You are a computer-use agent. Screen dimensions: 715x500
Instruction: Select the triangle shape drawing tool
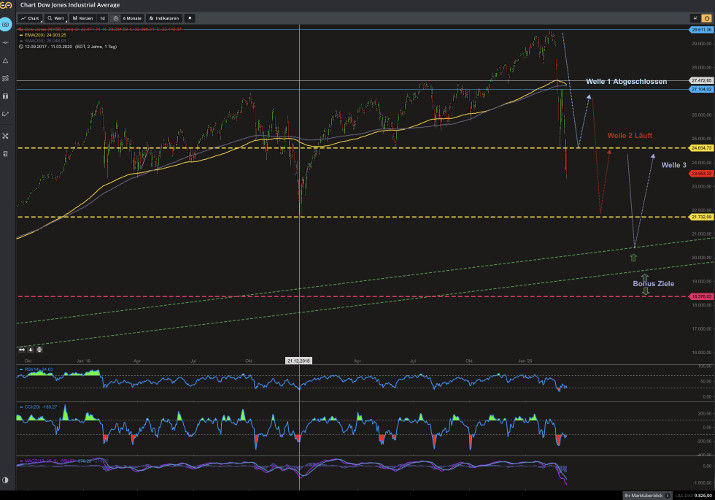[5, 60]
